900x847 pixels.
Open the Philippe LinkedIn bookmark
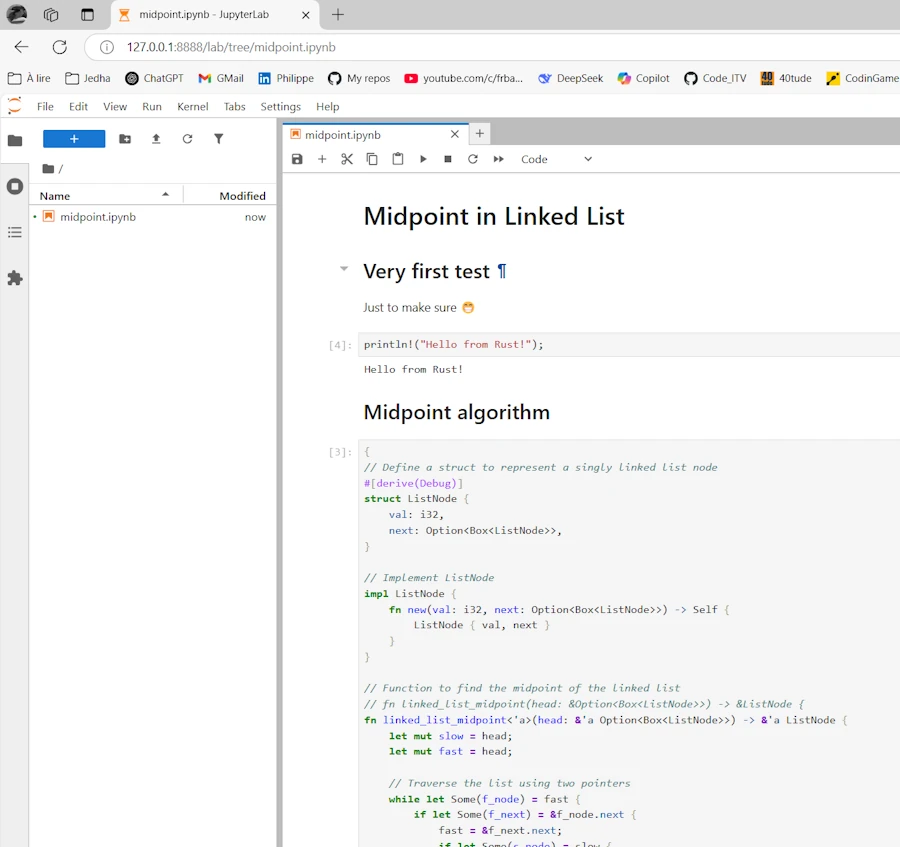[286, 78]
